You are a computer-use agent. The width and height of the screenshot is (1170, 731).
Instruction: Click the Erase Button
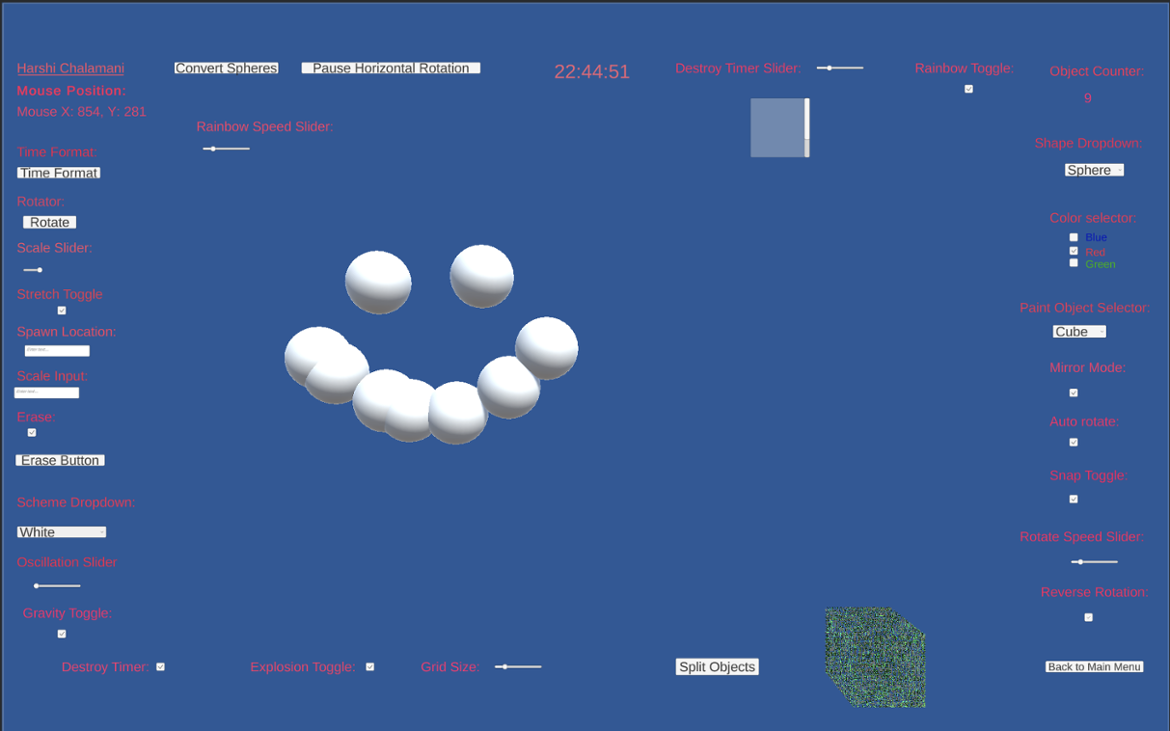tap(60, 460)
